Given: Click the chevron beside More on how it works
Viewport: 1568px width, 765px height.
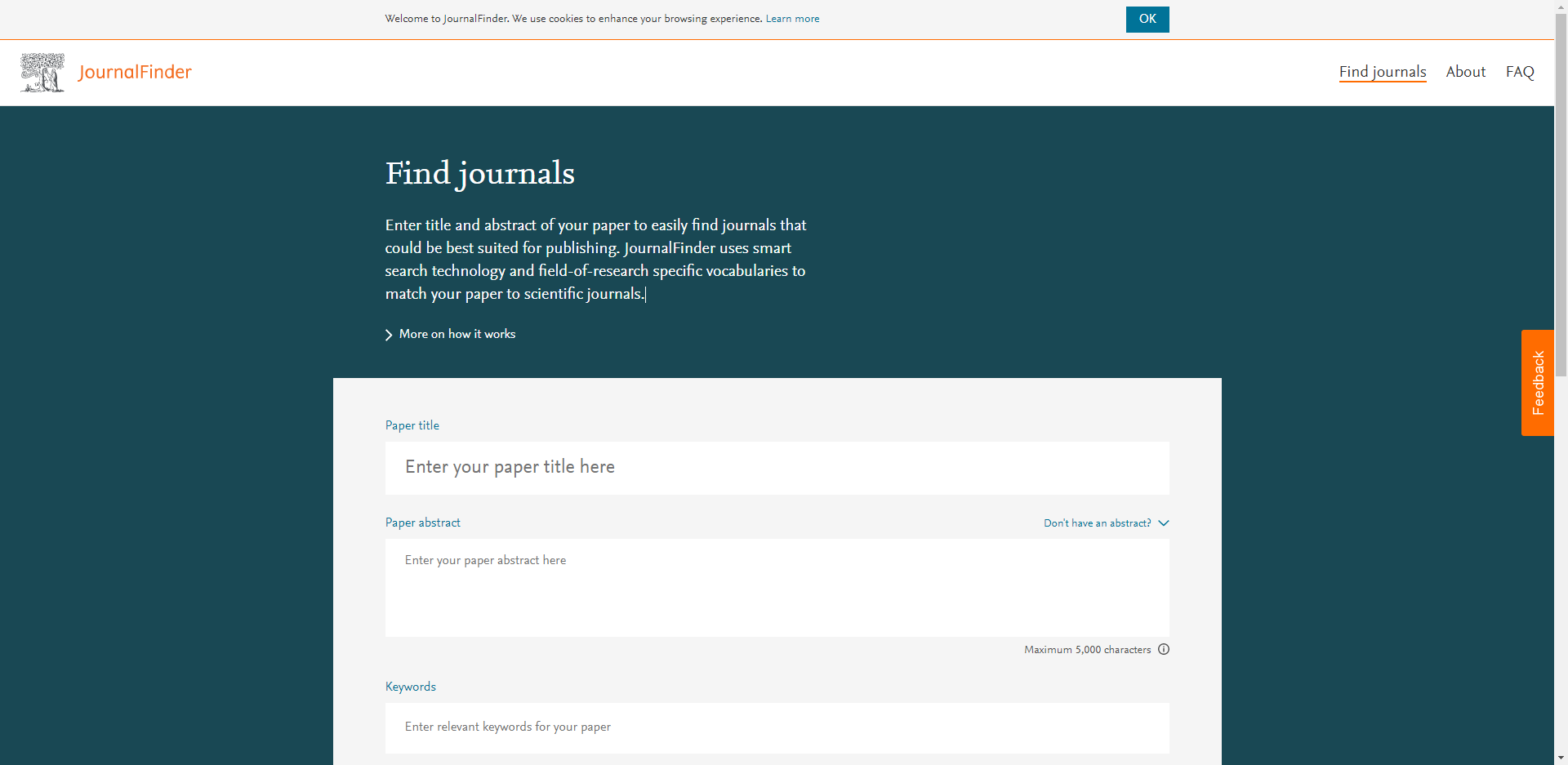Looking at the screenshot, I should (x=389, y=335).
